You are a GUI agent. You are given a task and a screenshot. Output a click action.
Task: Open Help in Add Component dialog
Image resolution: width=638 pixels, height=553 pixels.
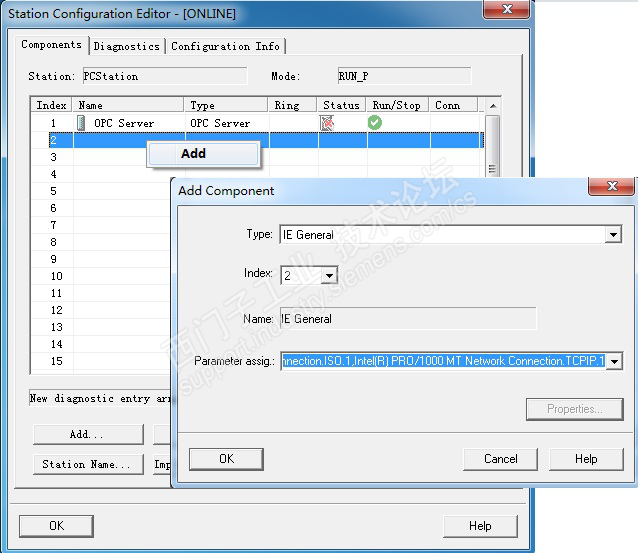[x=586, y=459]
